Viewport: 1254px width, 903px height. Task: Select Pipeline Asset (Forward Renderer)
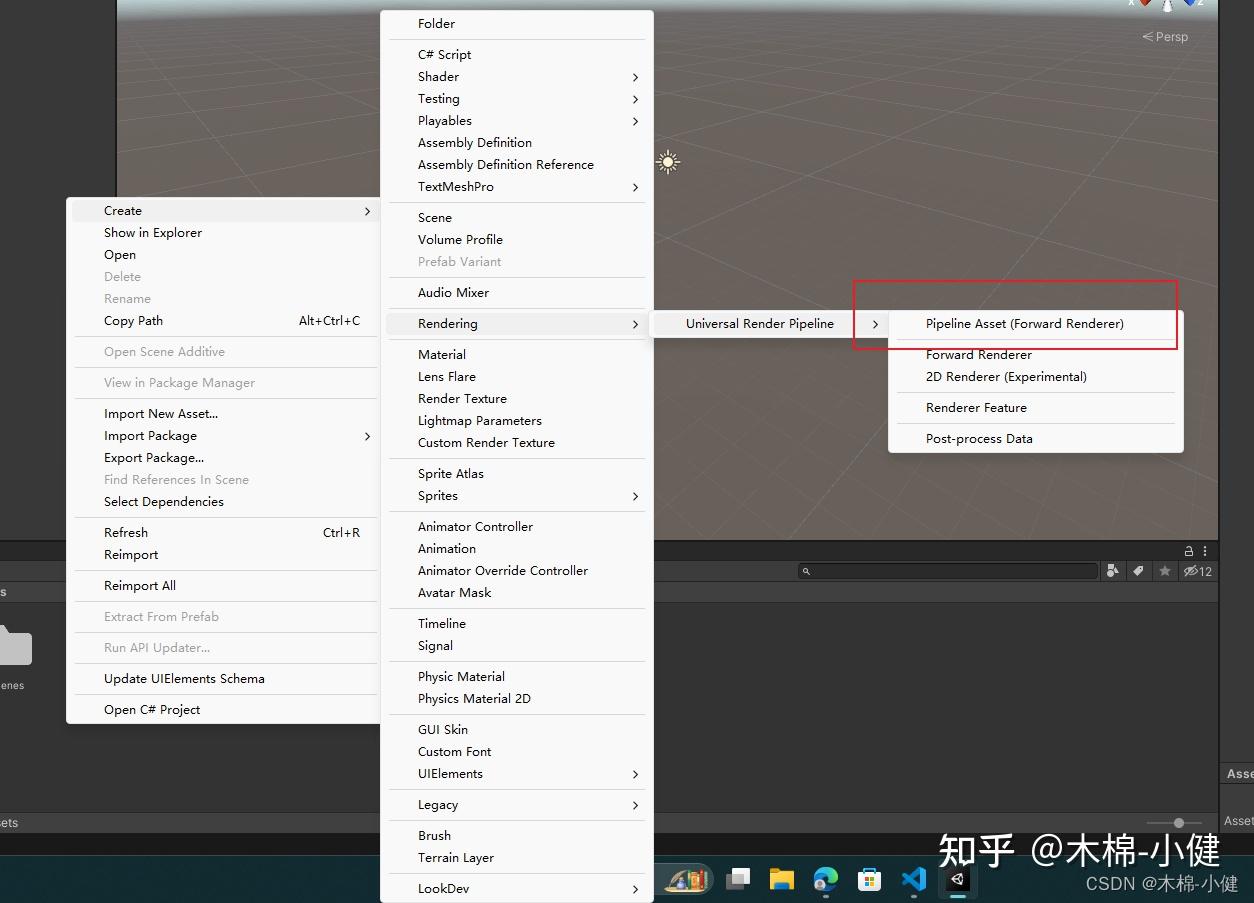click(1024, 323)
